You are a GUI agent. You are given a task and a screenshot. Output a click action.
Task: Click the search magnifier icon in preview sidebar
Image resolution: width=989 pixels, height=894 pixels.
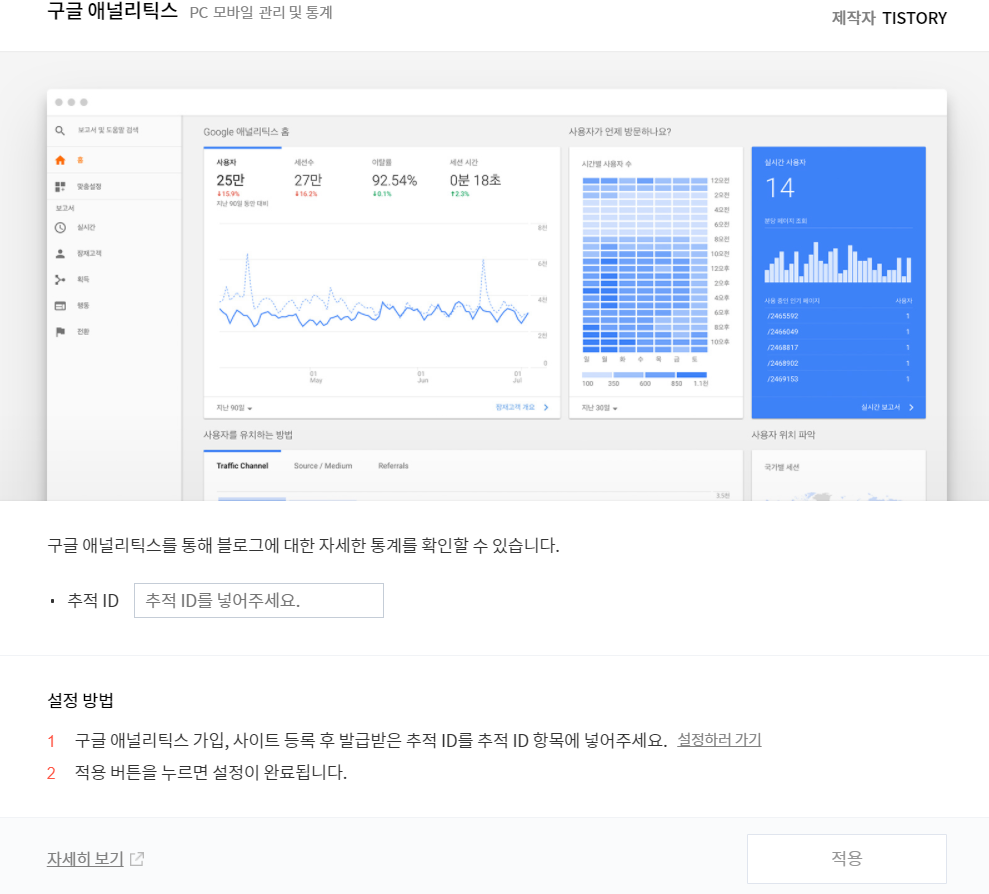point(60,131)
